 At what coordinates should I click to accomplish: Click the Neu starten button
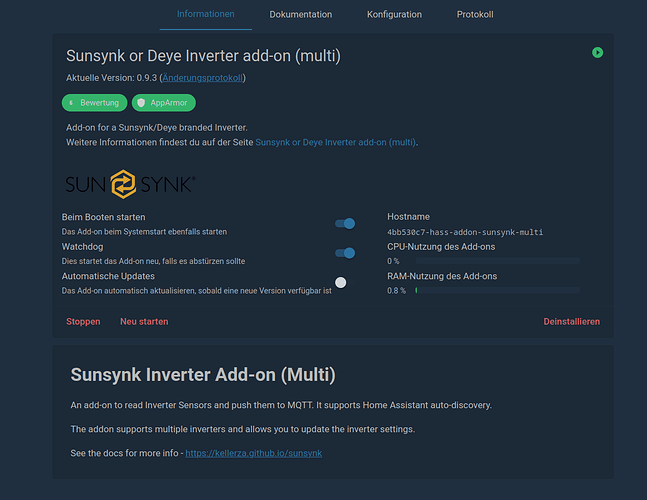(x=144, y=322)
